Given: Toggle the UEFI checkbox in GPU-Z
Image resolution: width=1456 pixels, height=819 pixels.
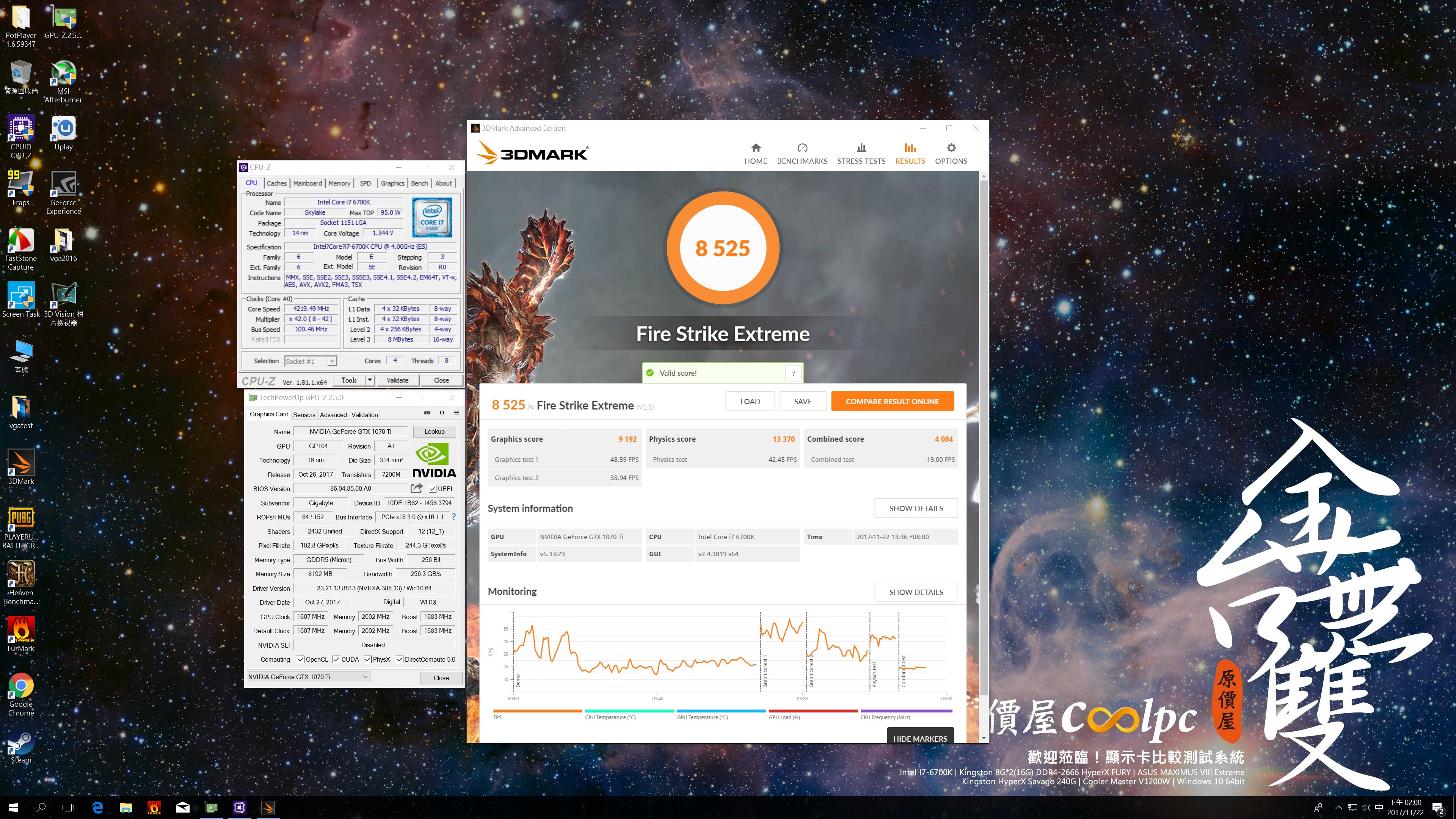Looking at the screenshot, I should pos(432,488).
